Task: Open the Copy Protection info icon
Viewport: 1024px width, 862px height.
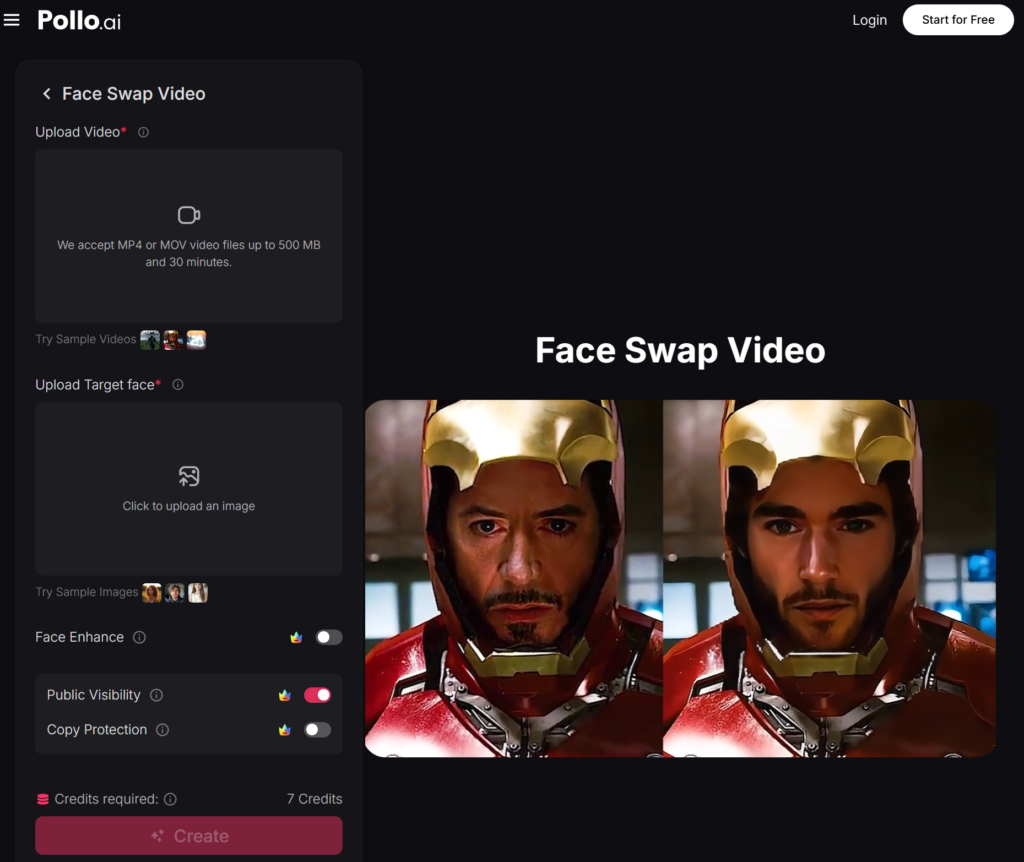Action: [163, 730]
